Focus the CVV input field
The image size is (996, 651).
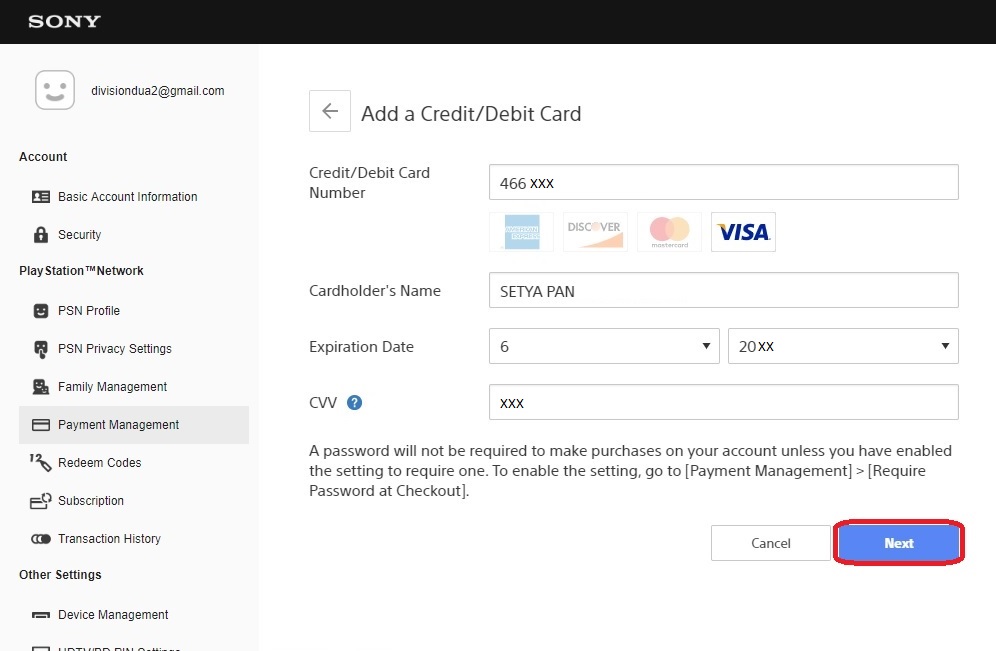(723, 402)
